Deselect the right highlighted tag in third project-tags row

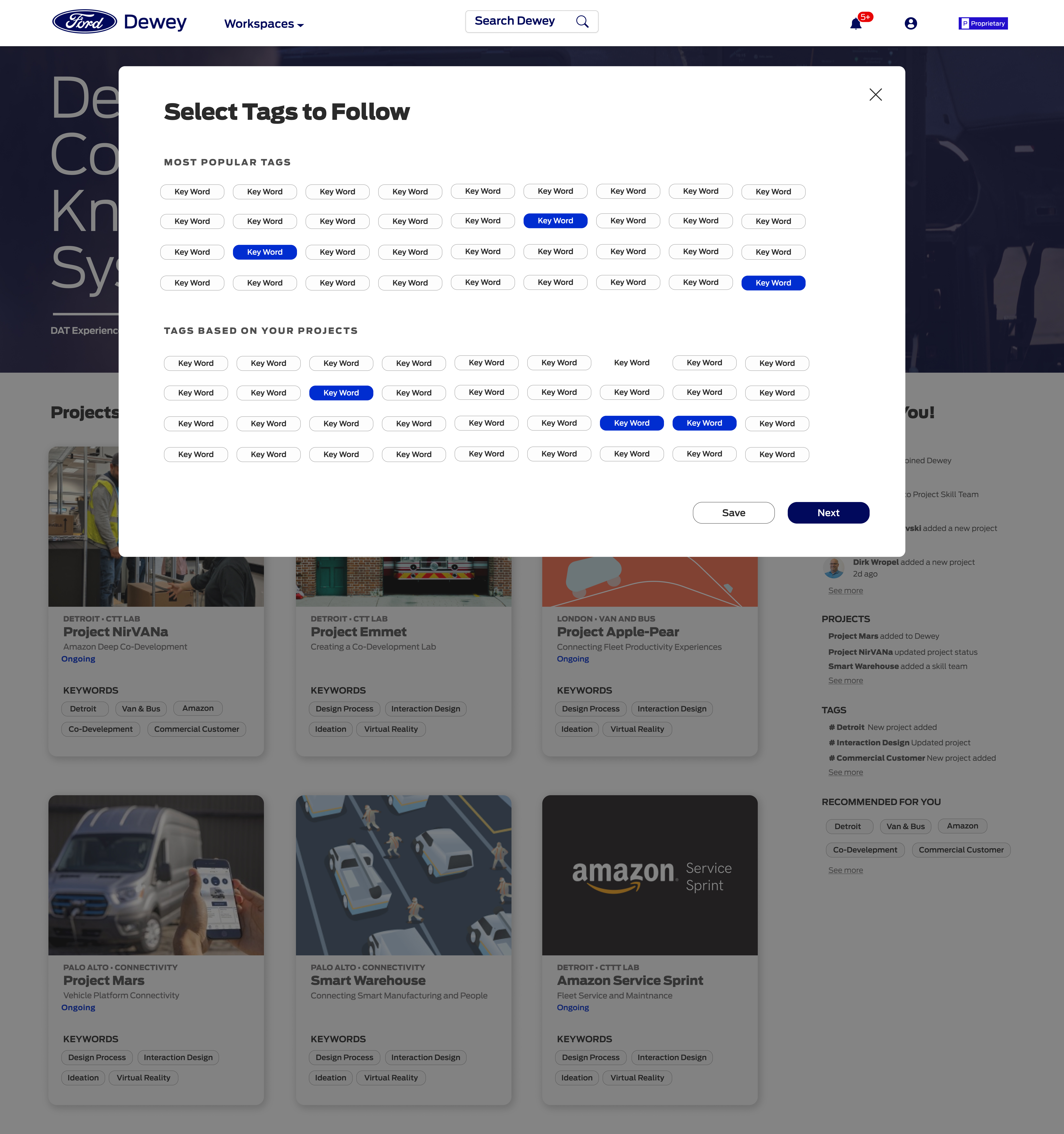coord(704,423)
